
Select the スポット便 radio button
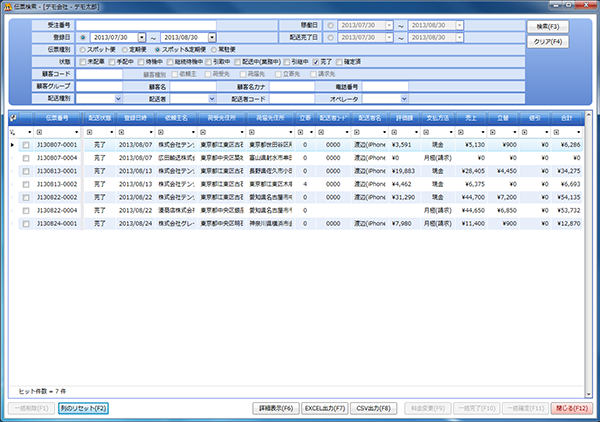tap(81, 47)
